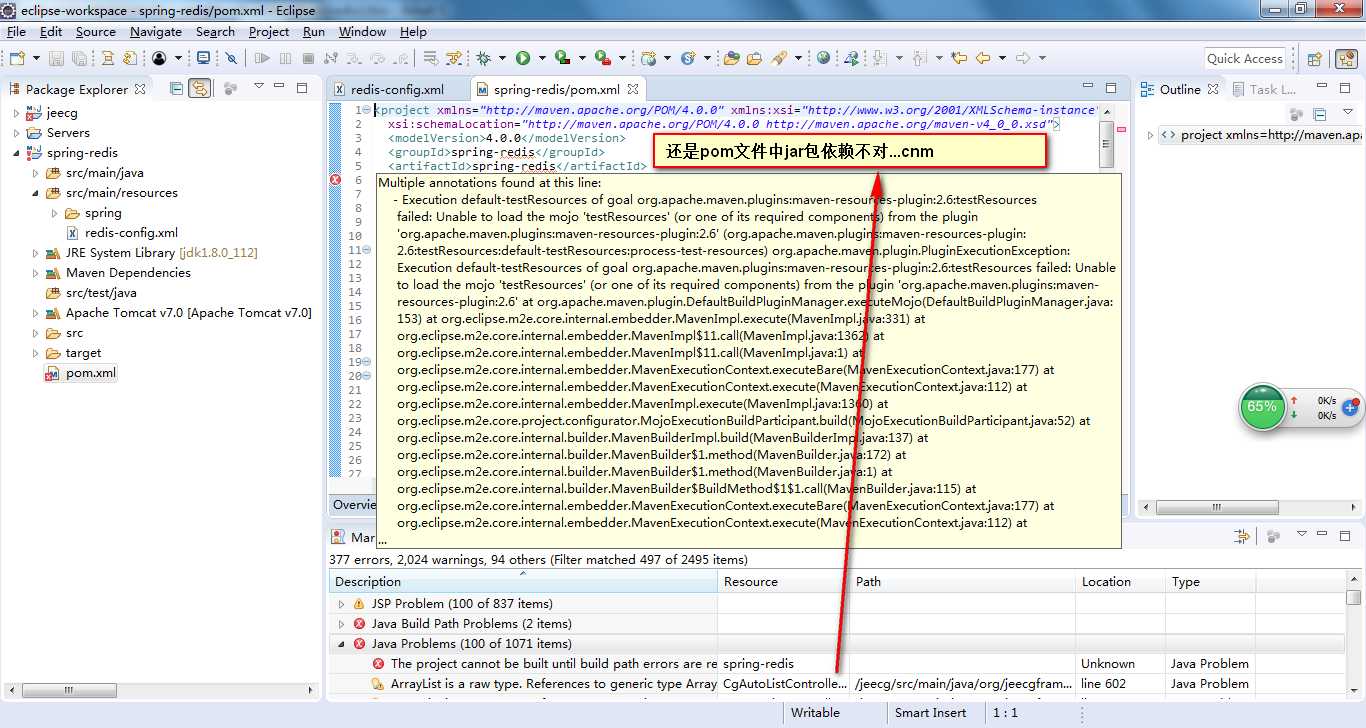Select pom.xml in Package Explorer

(x=80, y=373)
